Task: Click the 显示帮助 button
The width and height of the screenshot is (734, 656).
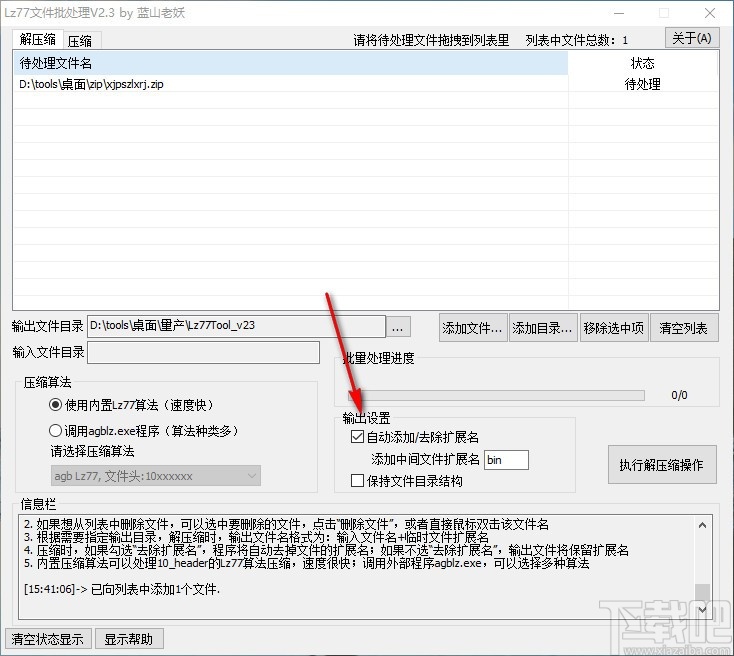Action: click(129, 639)
